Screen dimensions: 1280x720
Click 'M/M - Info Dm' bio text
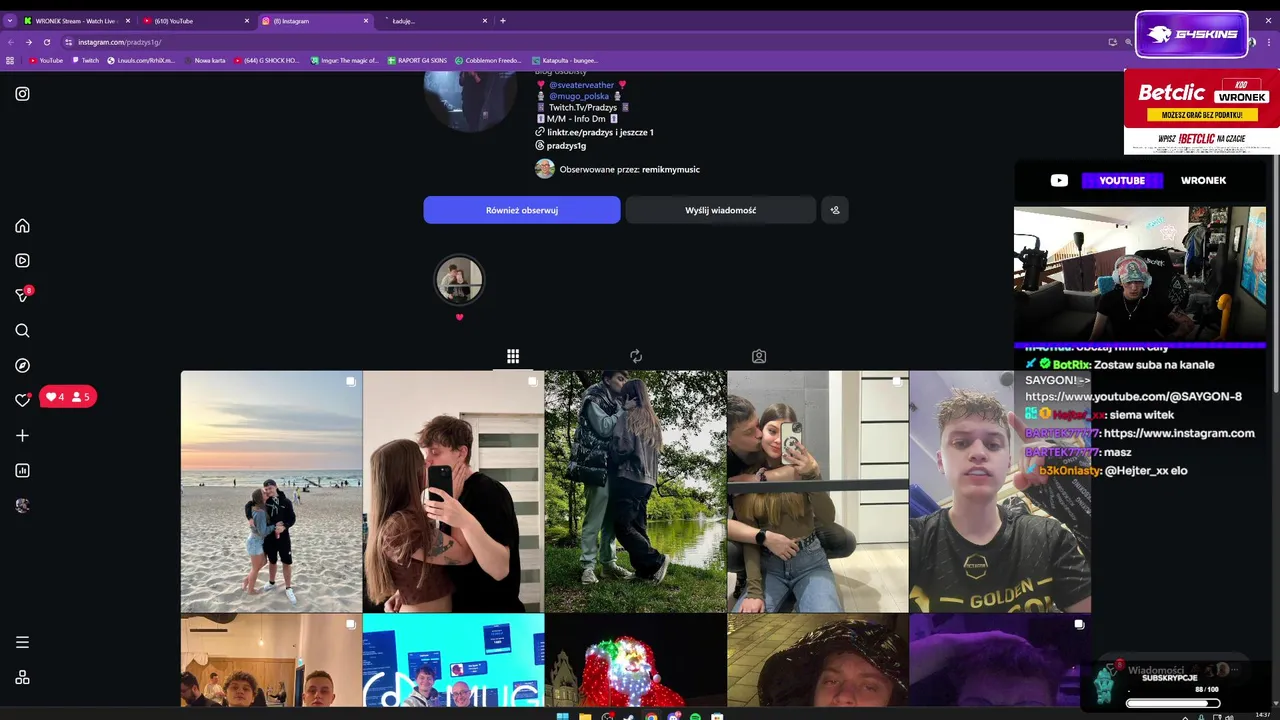click(577, 119)
